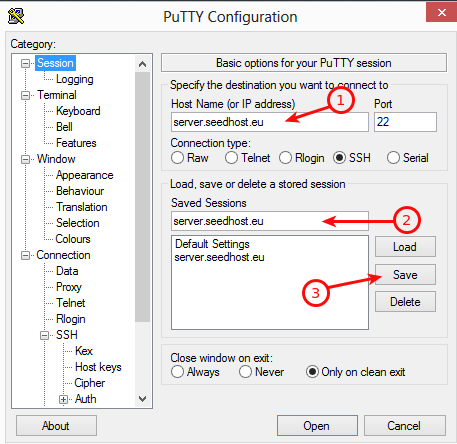Open the Auth category

86,399
